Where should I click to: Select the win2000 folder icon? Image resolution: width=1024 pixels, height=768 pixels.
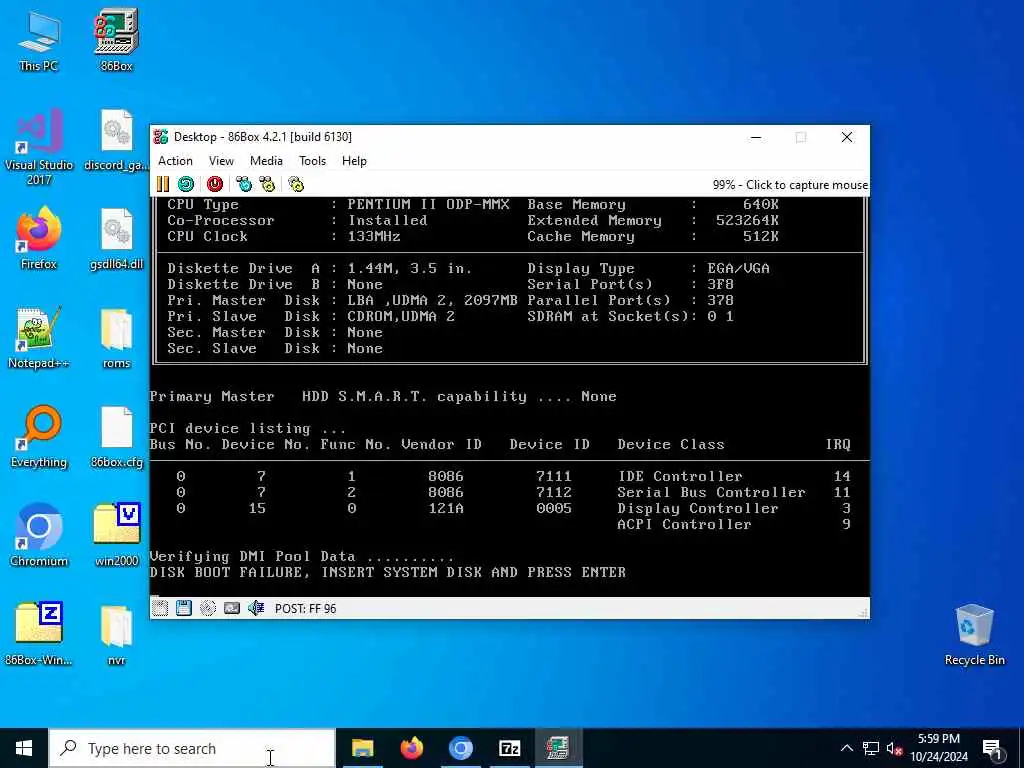tap(117, 536)
